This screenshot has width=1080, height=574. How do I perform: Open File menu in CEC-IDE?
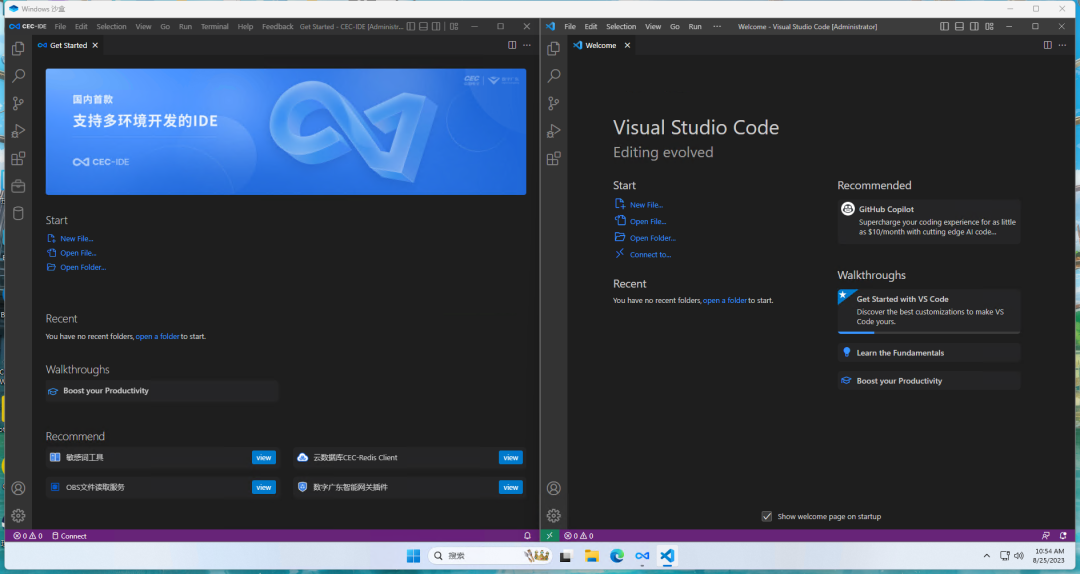pyautogui.click(x=61, y=26)
